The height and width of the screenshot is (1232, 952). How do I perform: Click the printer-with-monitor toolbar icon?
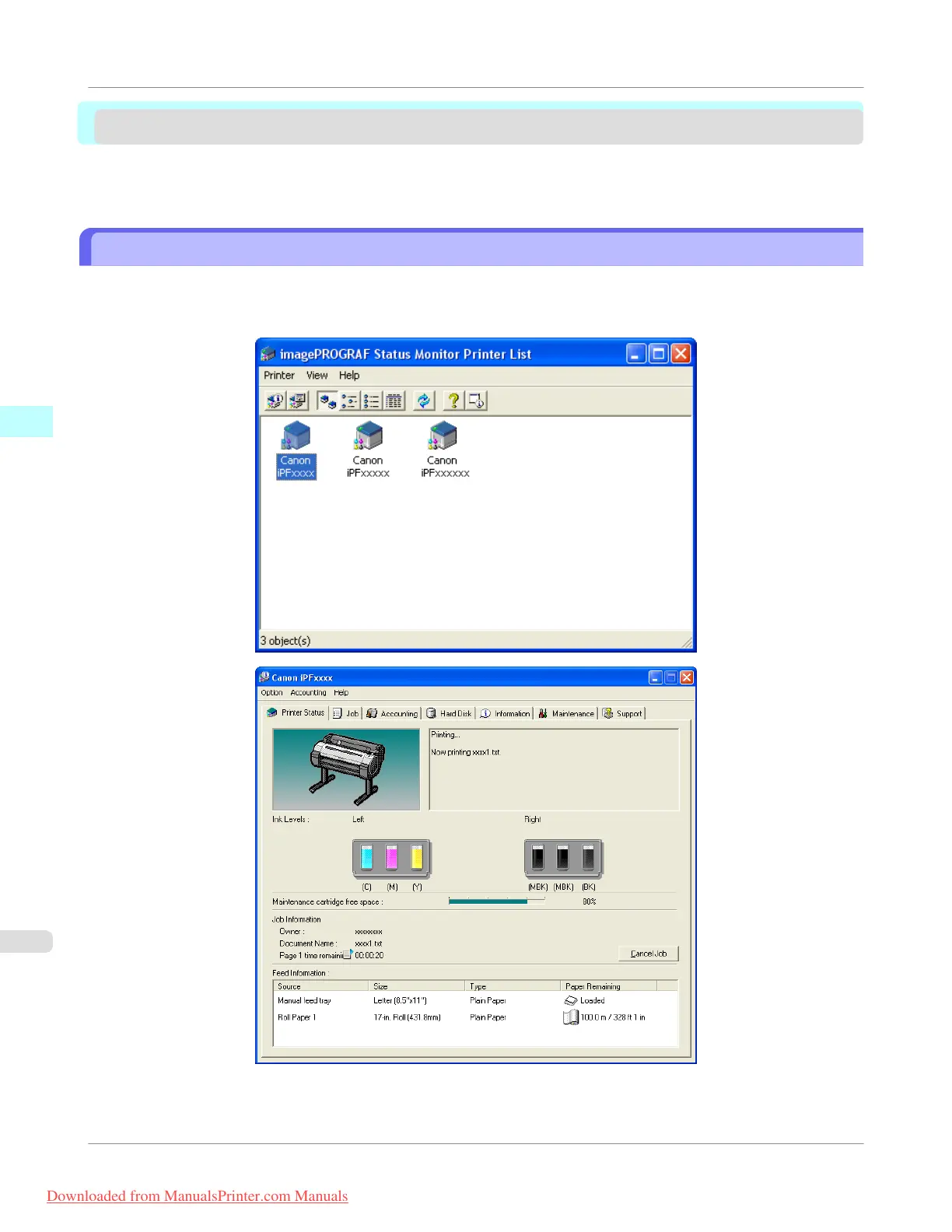(298, 401)
